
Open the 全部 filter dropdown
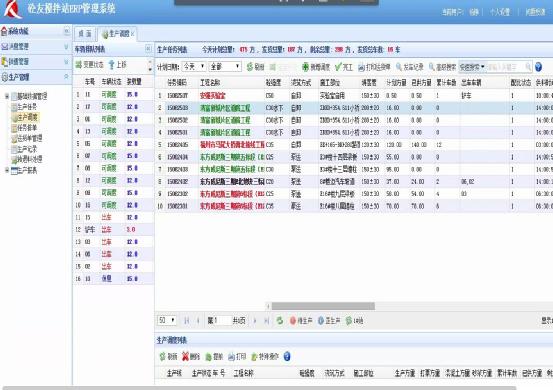point(225,66)
